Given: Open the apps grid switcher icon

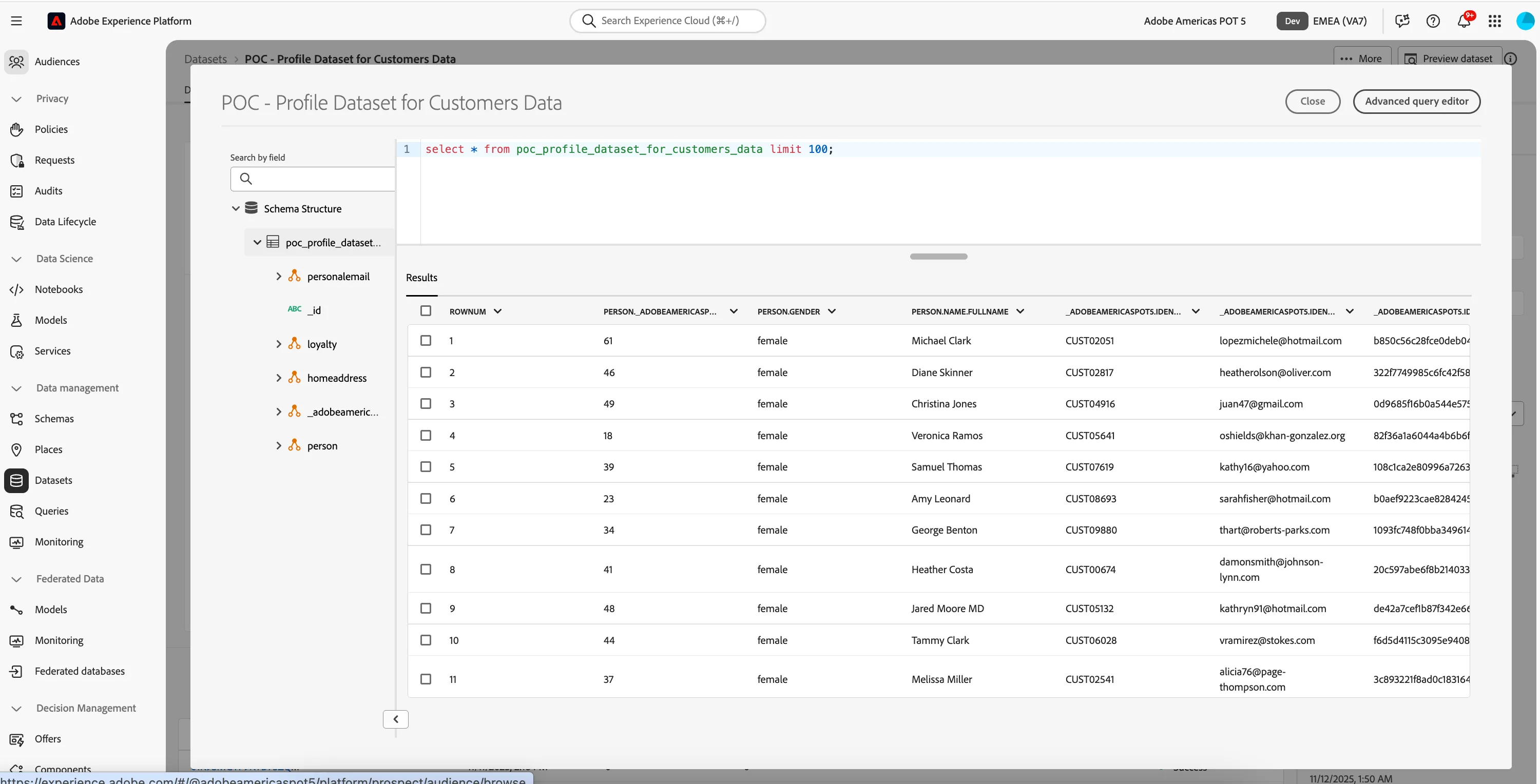Looking at the screenshot, I should (x=1494, y=22).
